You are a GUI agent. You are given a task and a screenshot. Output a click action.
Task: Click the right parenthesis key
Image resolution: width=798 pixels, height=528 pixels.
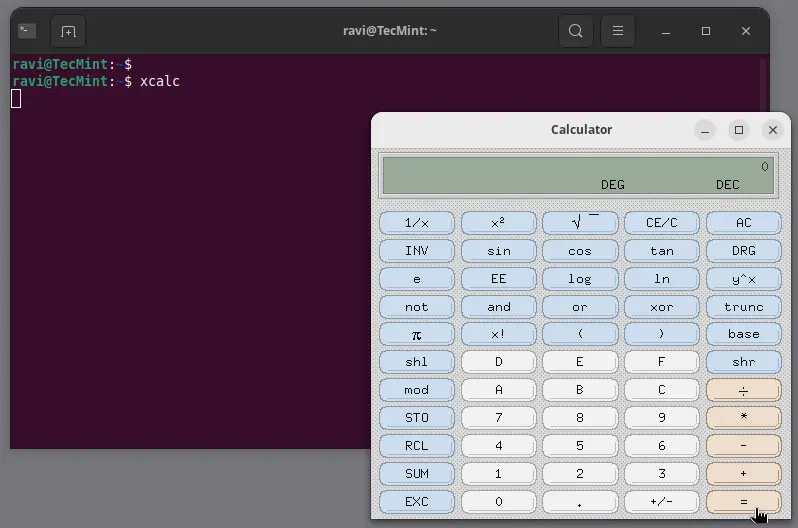click(662, 334)
